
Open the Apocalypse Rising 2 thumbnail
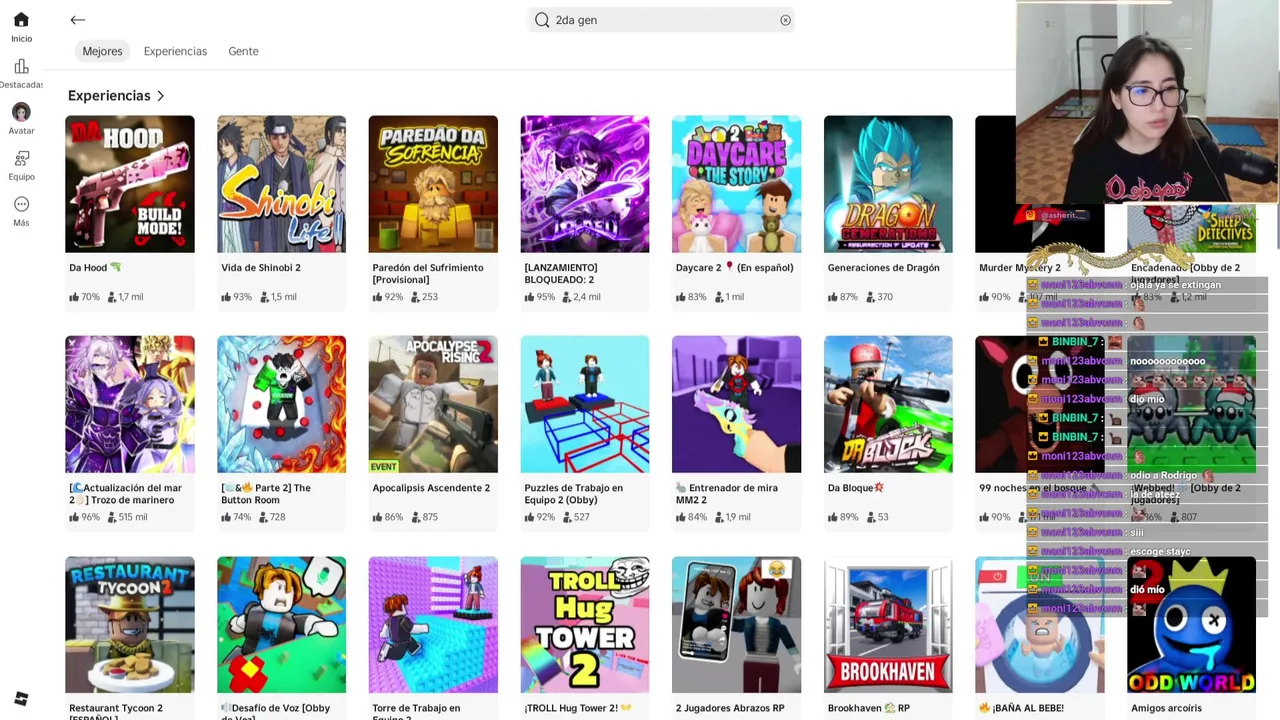coord(433,404)
